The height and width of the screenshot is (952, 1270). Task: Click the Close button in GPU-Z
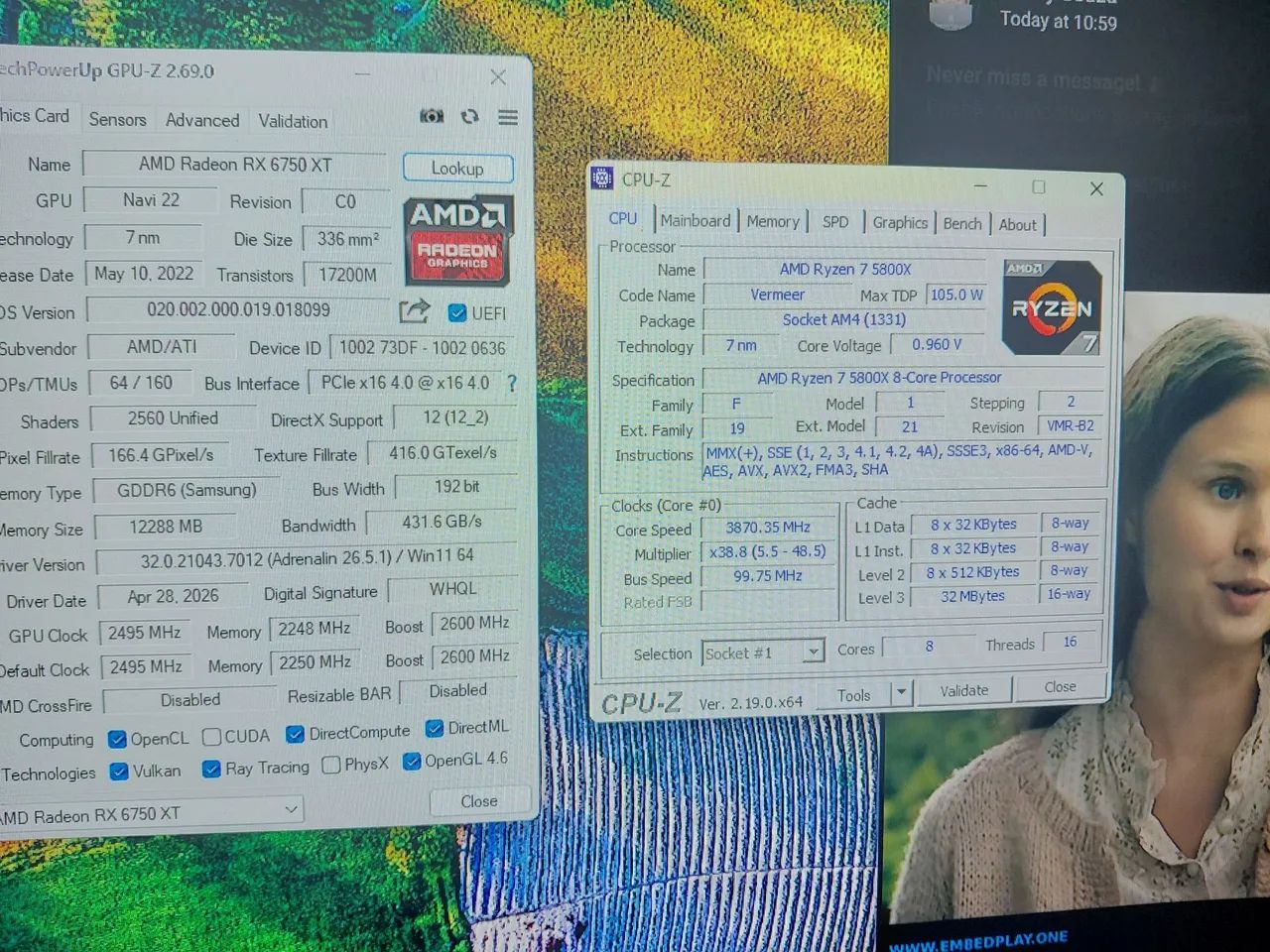click(x=479, y=800)
